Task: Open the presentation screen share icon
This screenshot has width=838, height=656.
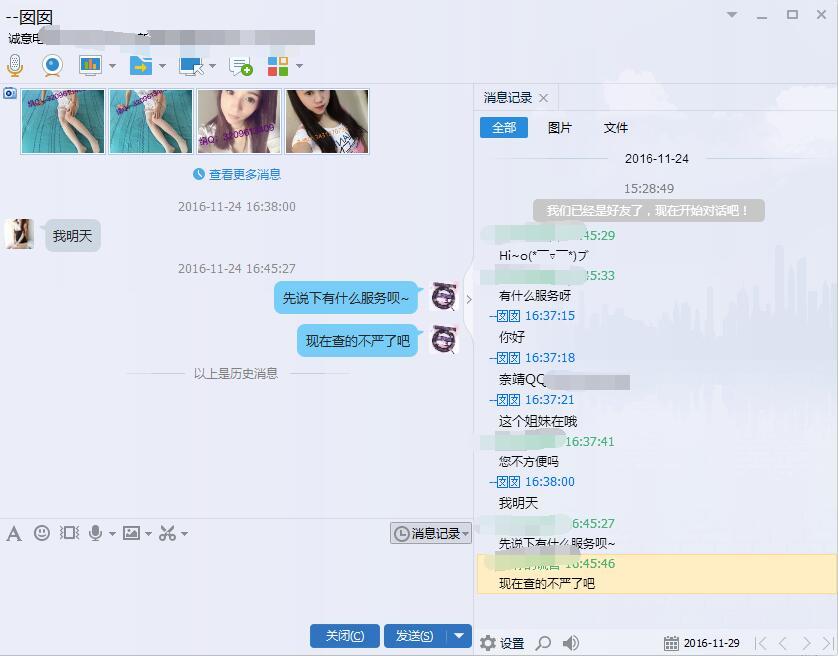Action: tap(90, 66)
